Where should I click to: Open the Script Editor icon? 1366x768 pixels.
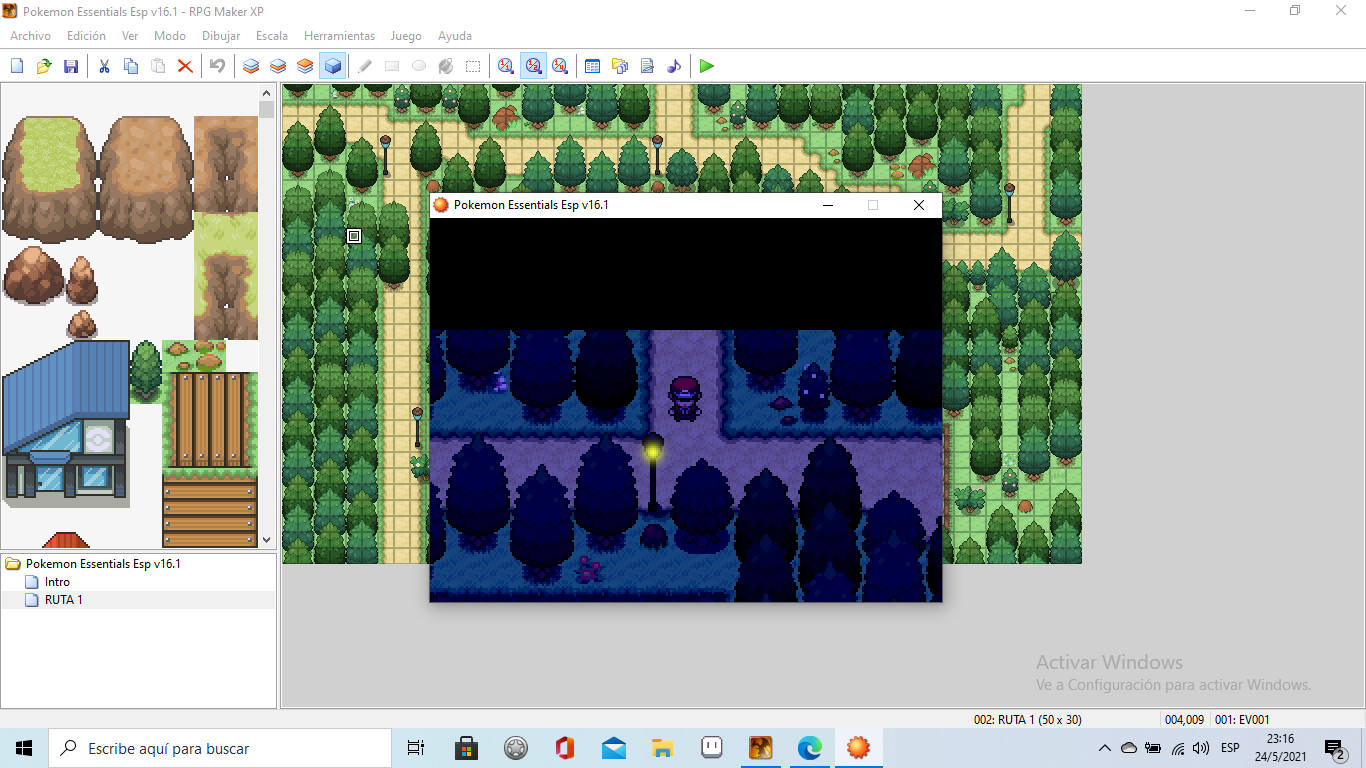click(647, 66)
